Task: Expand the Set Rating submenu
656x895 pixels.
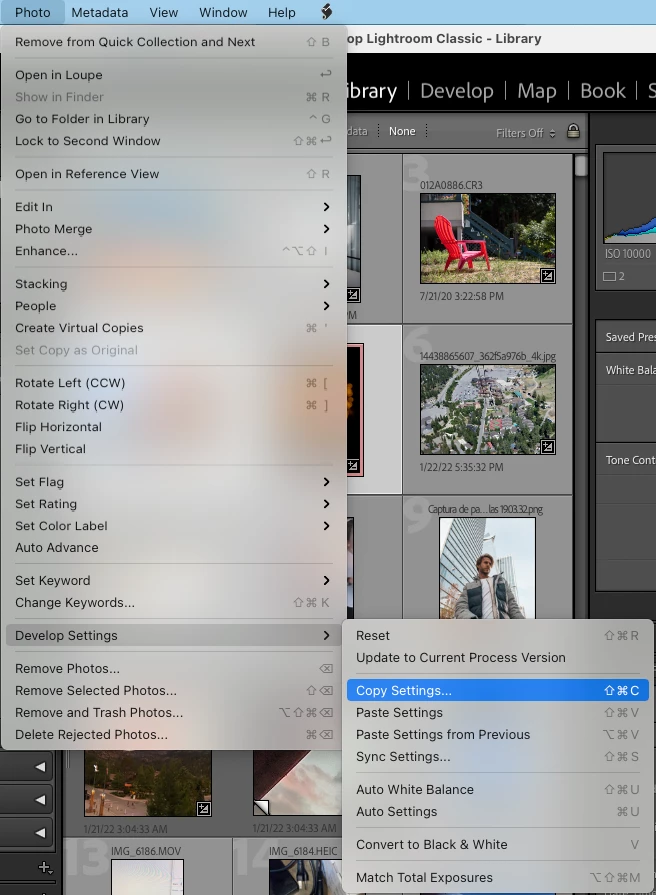Action: click(x=172, y=504)
